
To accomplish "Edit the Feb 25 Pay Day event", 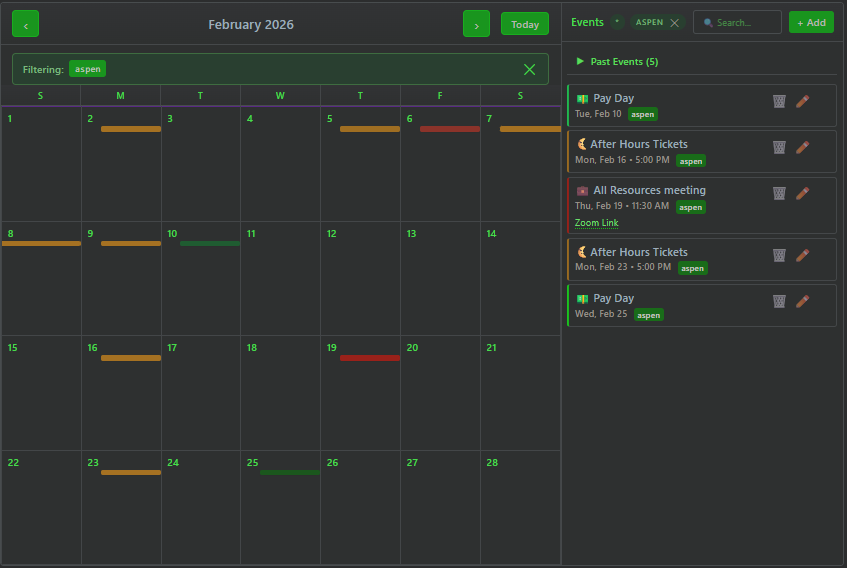I will (802, 301).
